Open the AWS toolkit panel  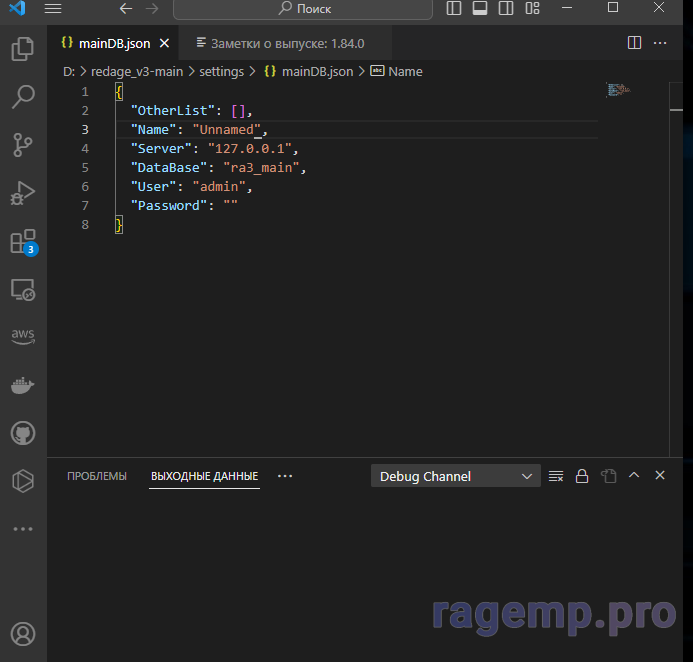click(22, 337)
